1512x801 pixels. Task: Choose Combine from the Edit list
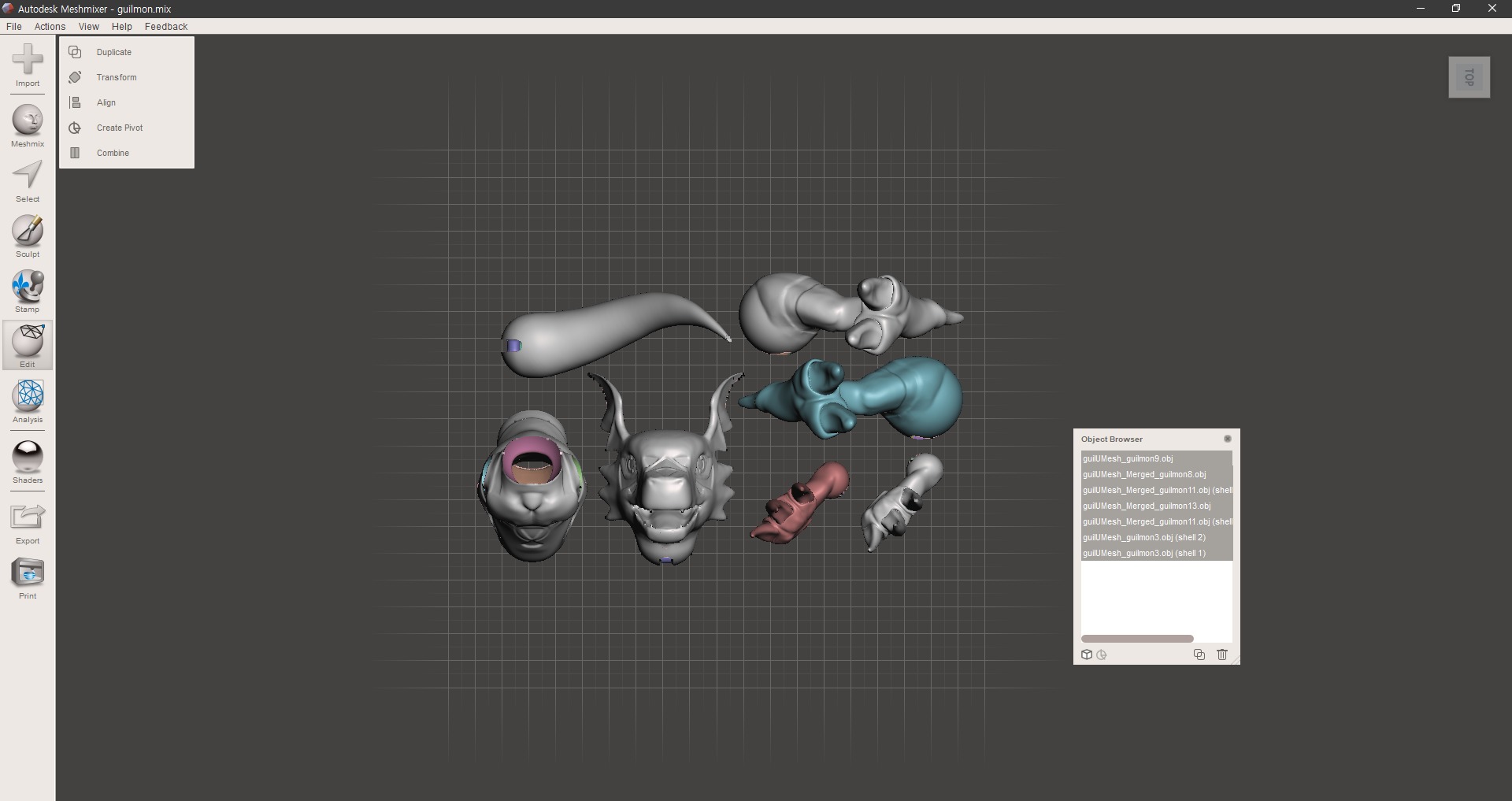(113, 153)
